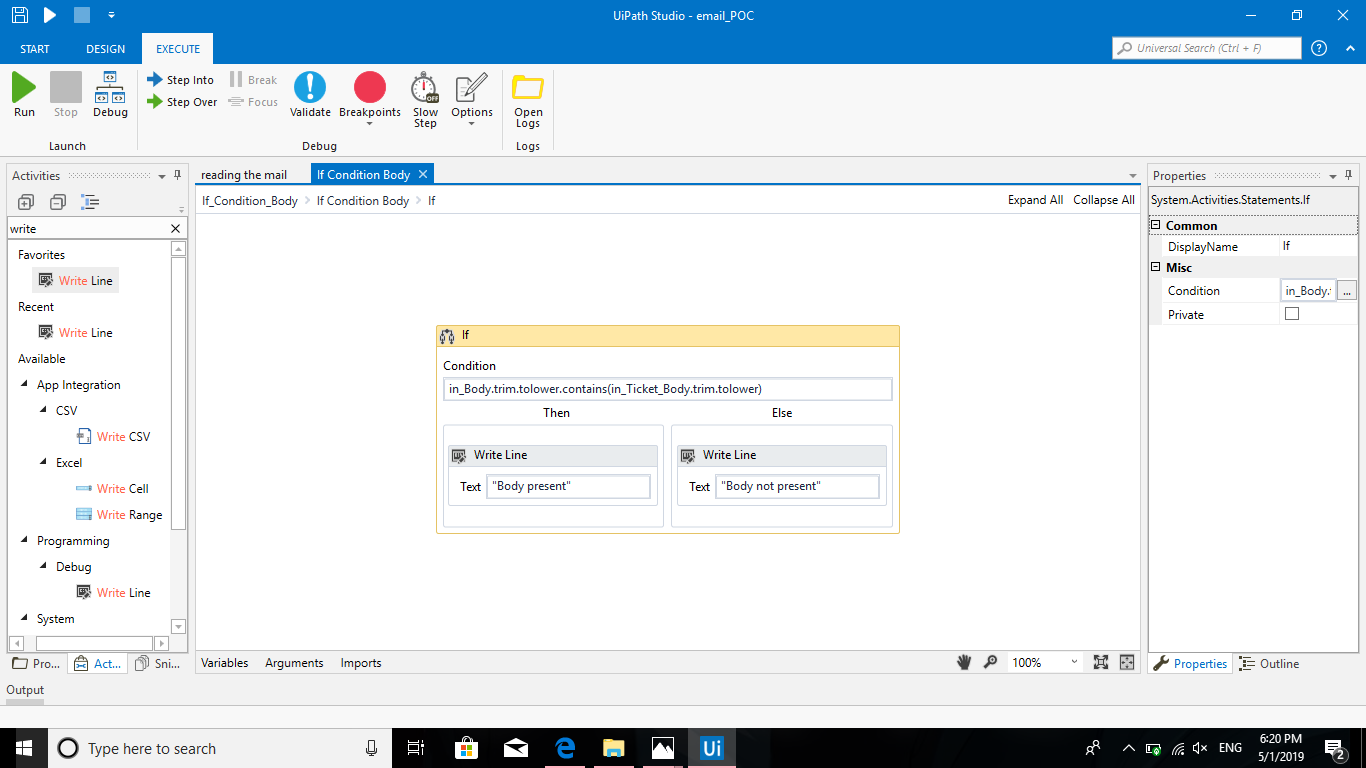Click the Universal Search box
Viewport: 1366px width, 768px height.
pos(1207,48)
